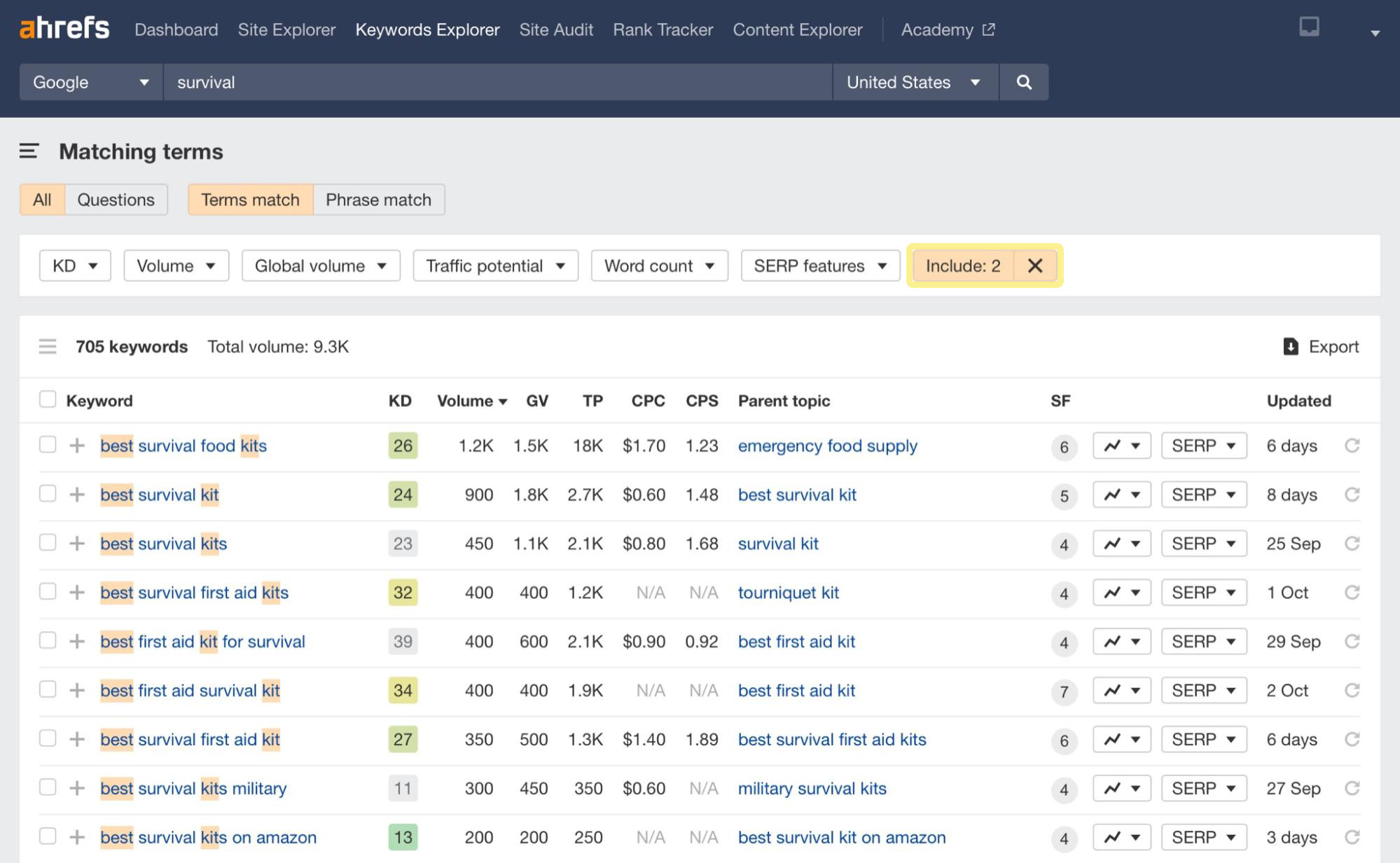Open the emergency food supply parent topic
Screen dimensions: 1400x863
click(x=827, y=446)
